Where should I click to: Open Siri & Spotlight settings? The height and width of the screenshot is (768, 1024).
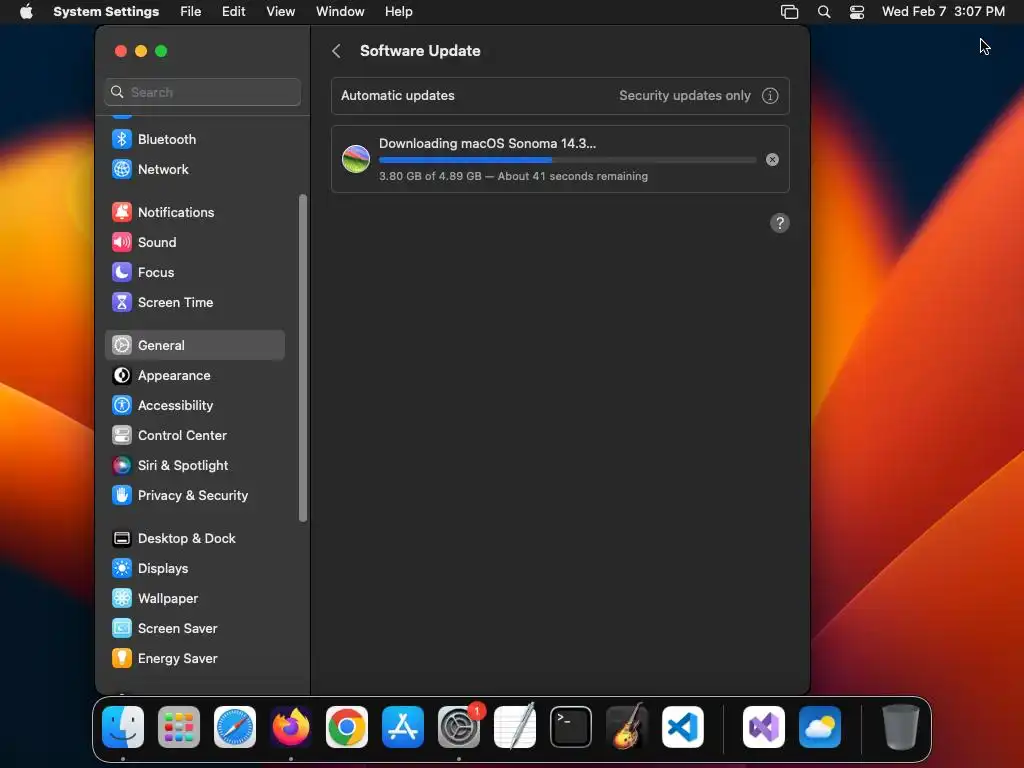(x=195, y=466)
